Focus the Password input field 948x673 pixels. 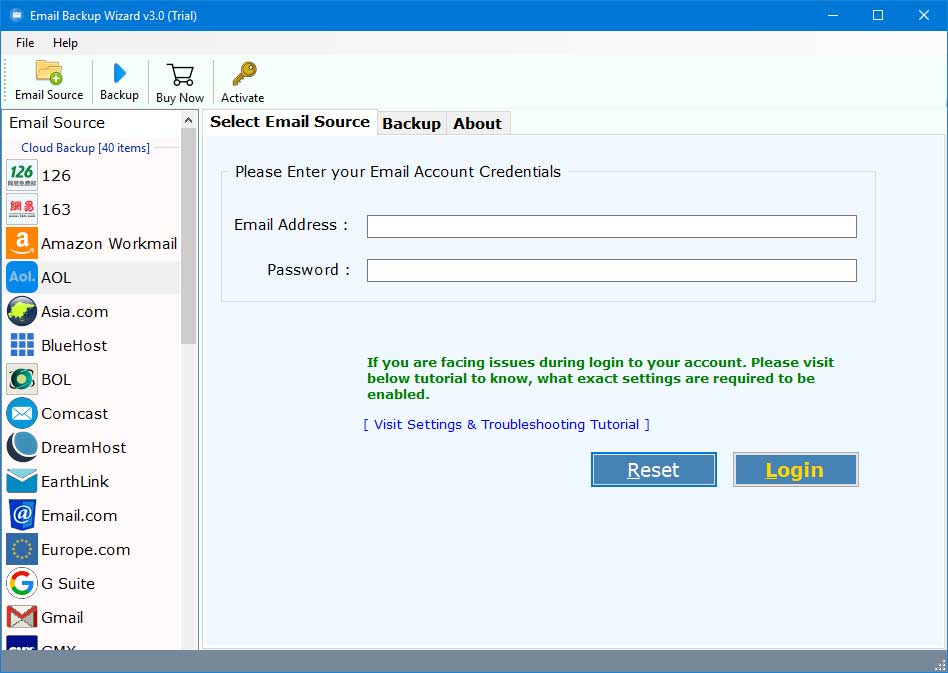point(611,270)
